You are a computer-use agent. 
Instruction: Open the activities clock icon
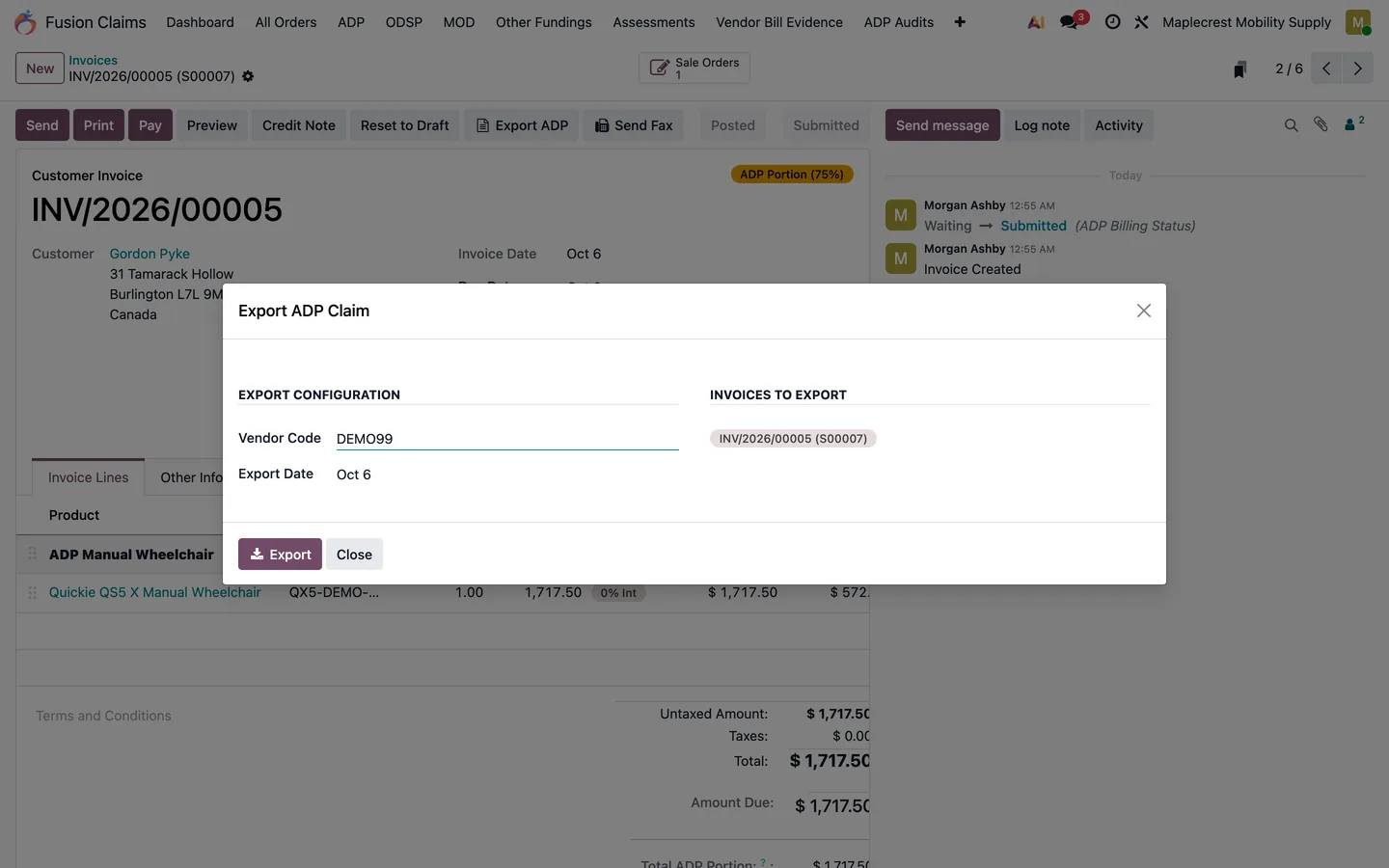pos(1112,22)
